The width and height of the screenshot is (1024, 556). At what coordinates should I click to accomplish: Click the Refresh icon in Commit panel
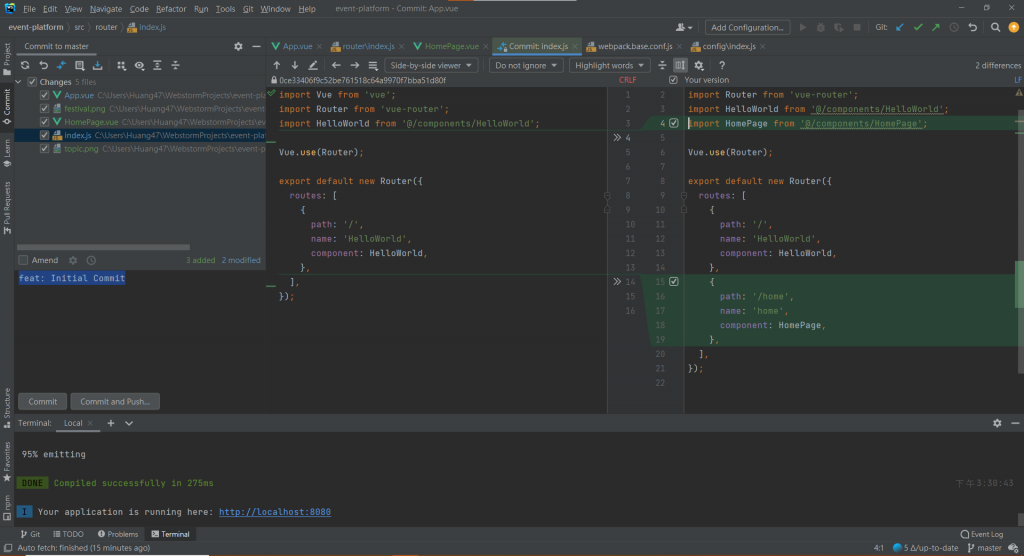(26, 65)
